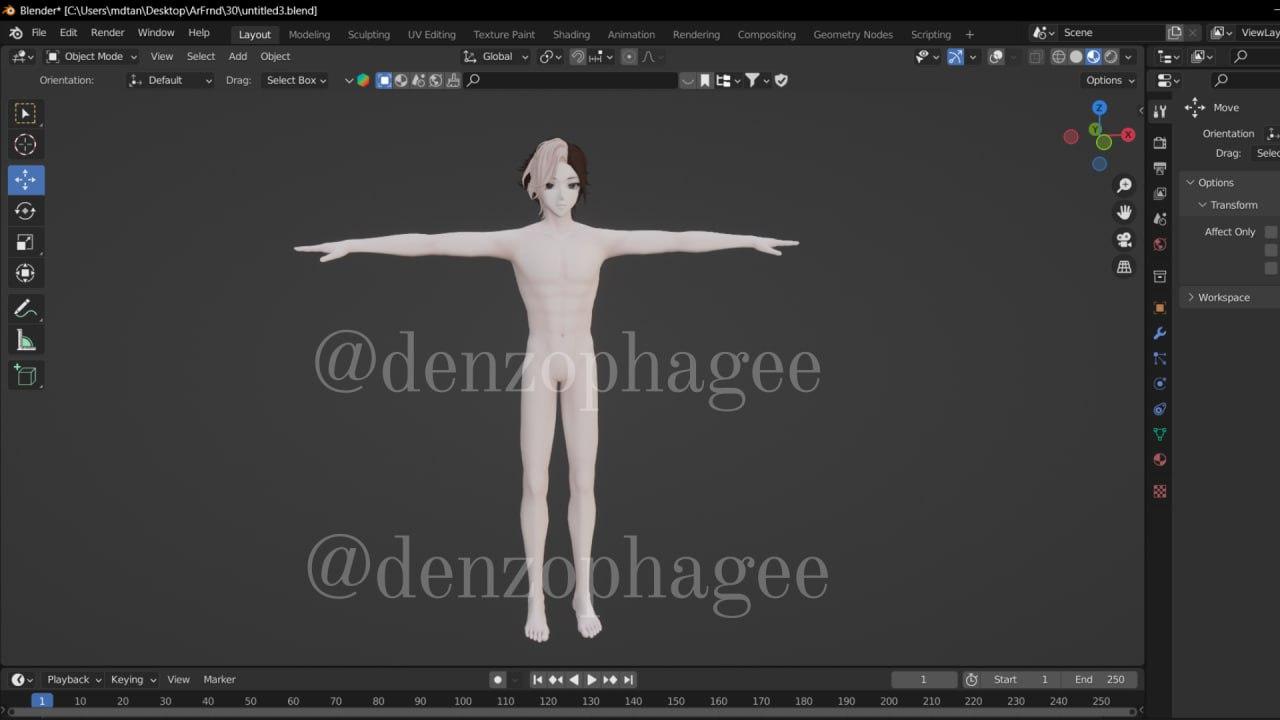The height and width of the screenshot is (720, 1280).
Task: Switch viewport shading to Wireframe
Action: pos(1058,57)
